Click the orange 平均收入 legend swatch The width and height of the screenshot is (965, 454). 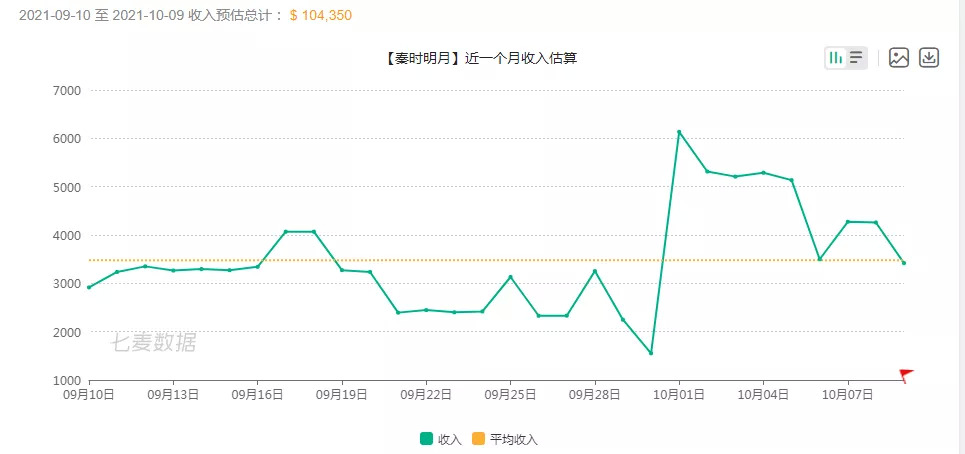(x=479, y=439)
